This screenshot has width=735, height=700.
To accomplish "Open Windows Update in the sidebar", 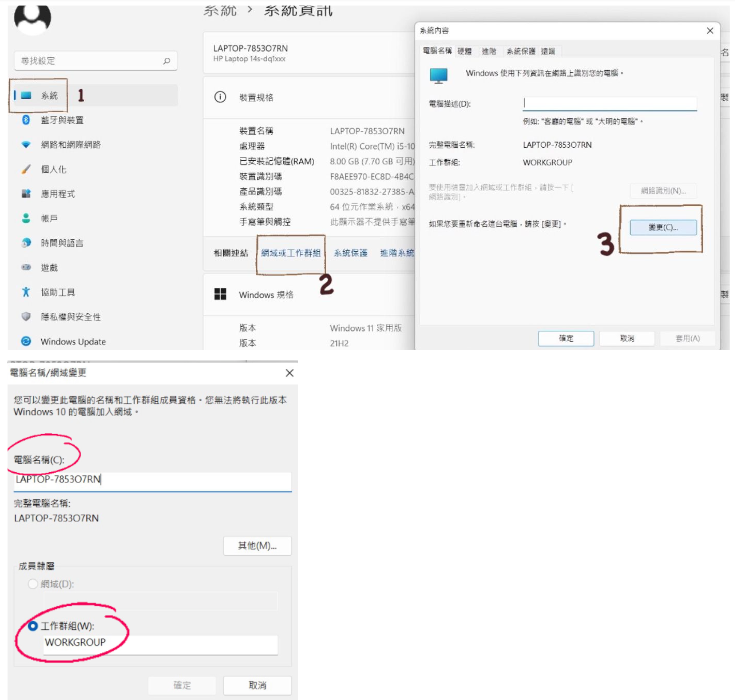I will [x=73, y=341].
